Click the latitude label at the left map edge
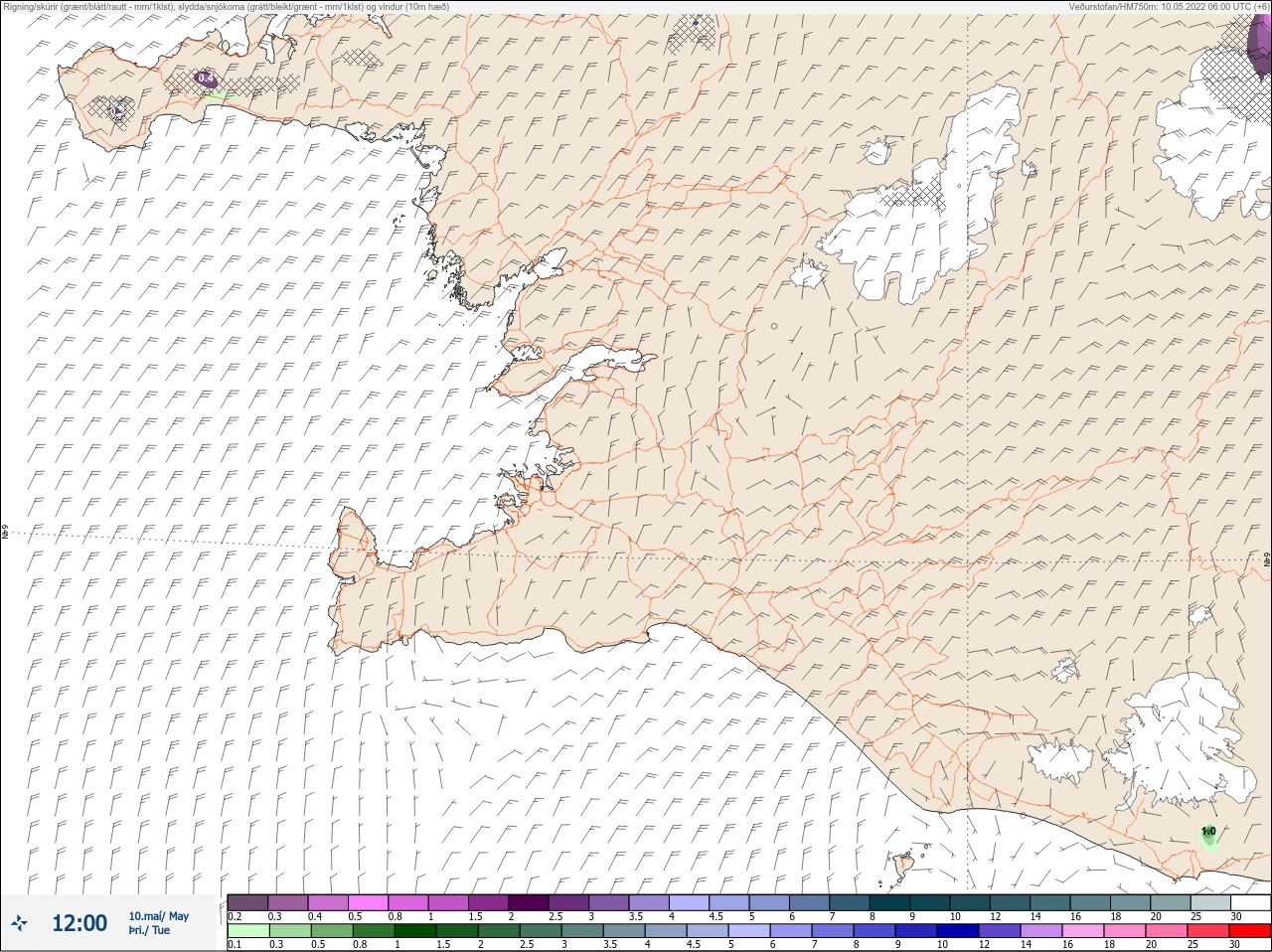The image size is (1272, 952). coord(5,533)
